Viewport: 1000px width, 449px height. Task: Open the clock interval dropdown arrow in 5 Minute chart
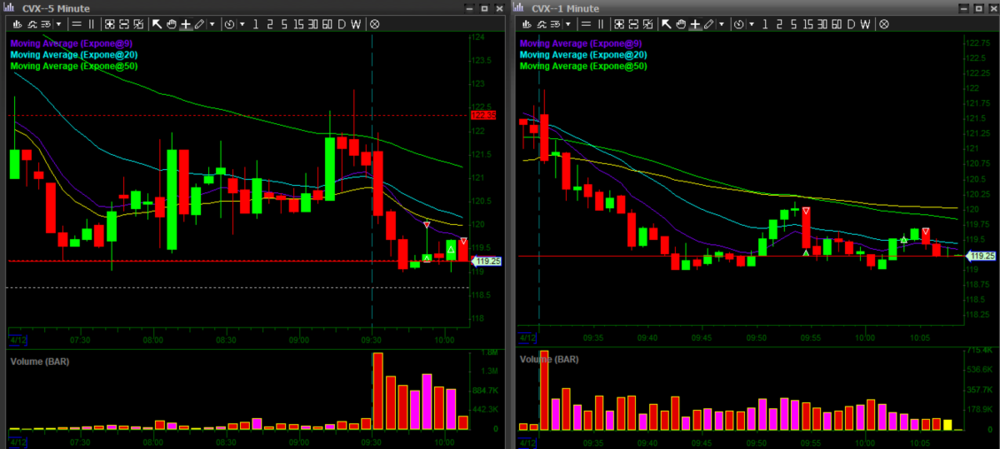pos(241,23)
